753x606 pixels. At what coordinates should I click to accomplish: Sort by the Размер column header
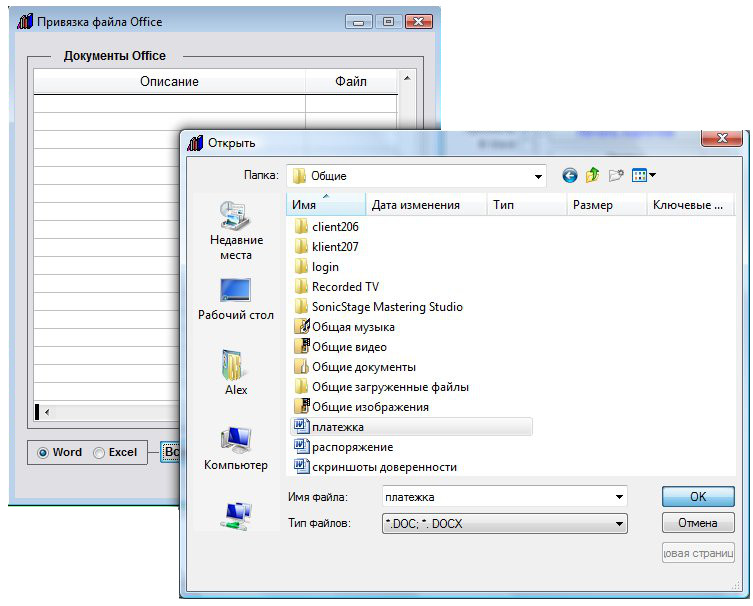pyautogui.click(x=607, y=205)
